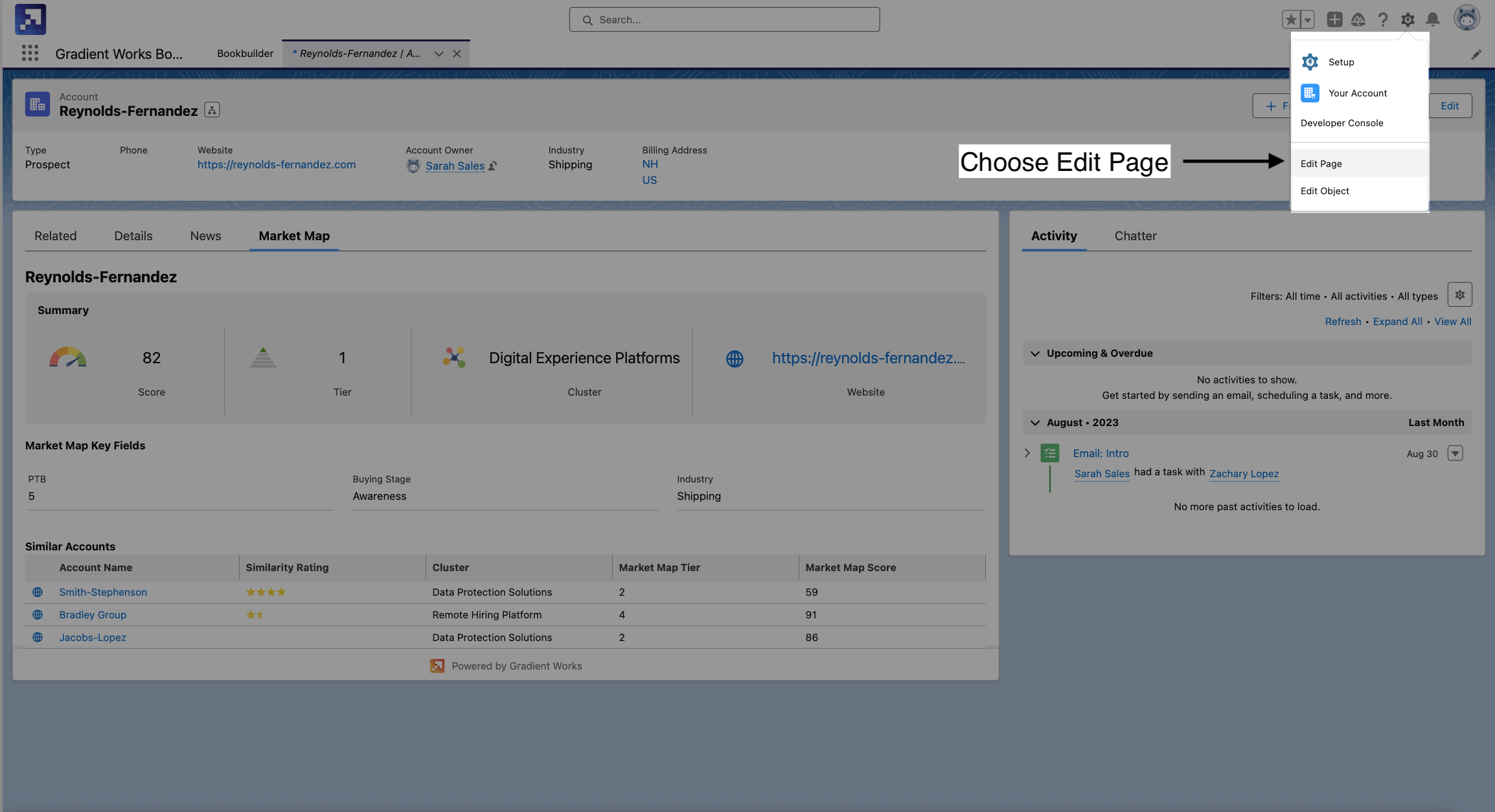Switch to the Details tab
The width and height of the screenshot is (1495, 812).
pyautogui.click(x=133, y=236)
